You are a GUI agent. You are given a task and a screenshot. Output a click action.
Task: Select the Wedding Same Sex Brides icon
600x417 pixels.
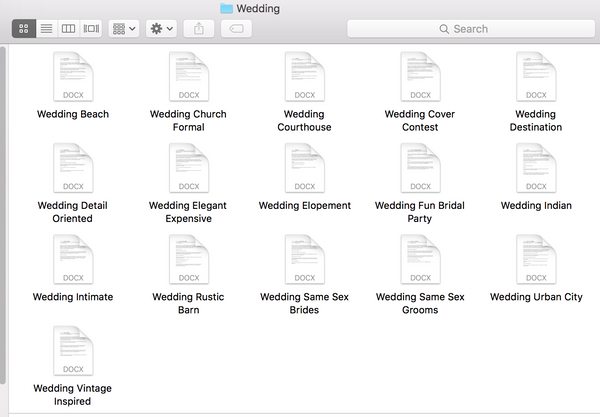tap(305, 259)
